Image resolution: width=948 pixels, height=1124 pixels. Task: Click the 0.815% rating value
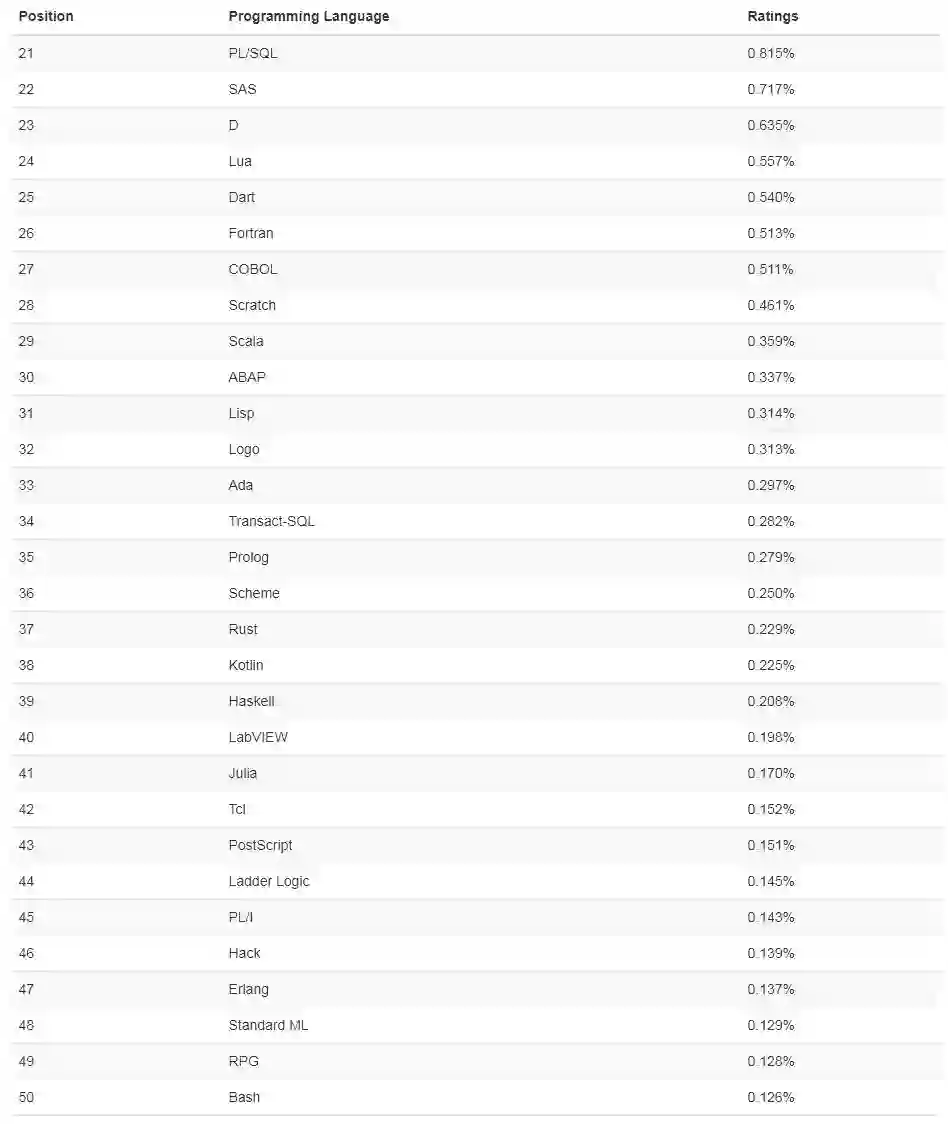(x=771, y=53)
